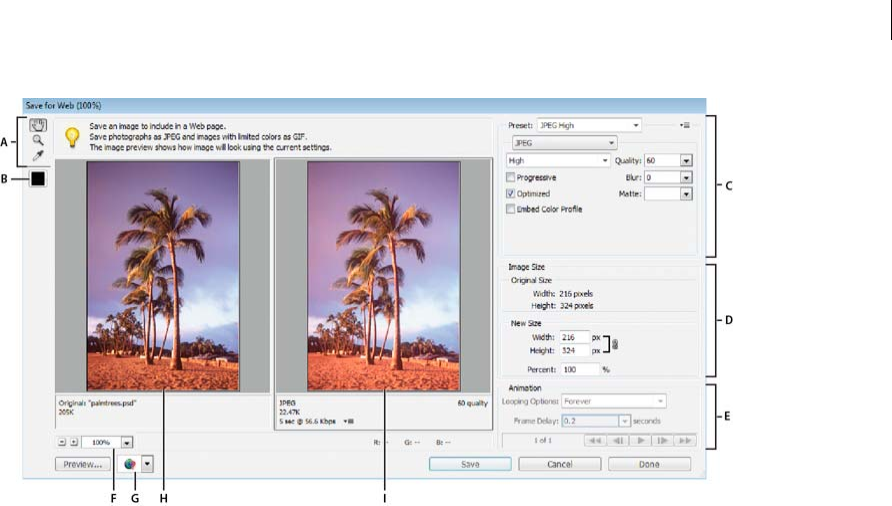Toggle the constrain proportions chain-link icon
This screenshot has height=506, width=892.
pos(615,344)
